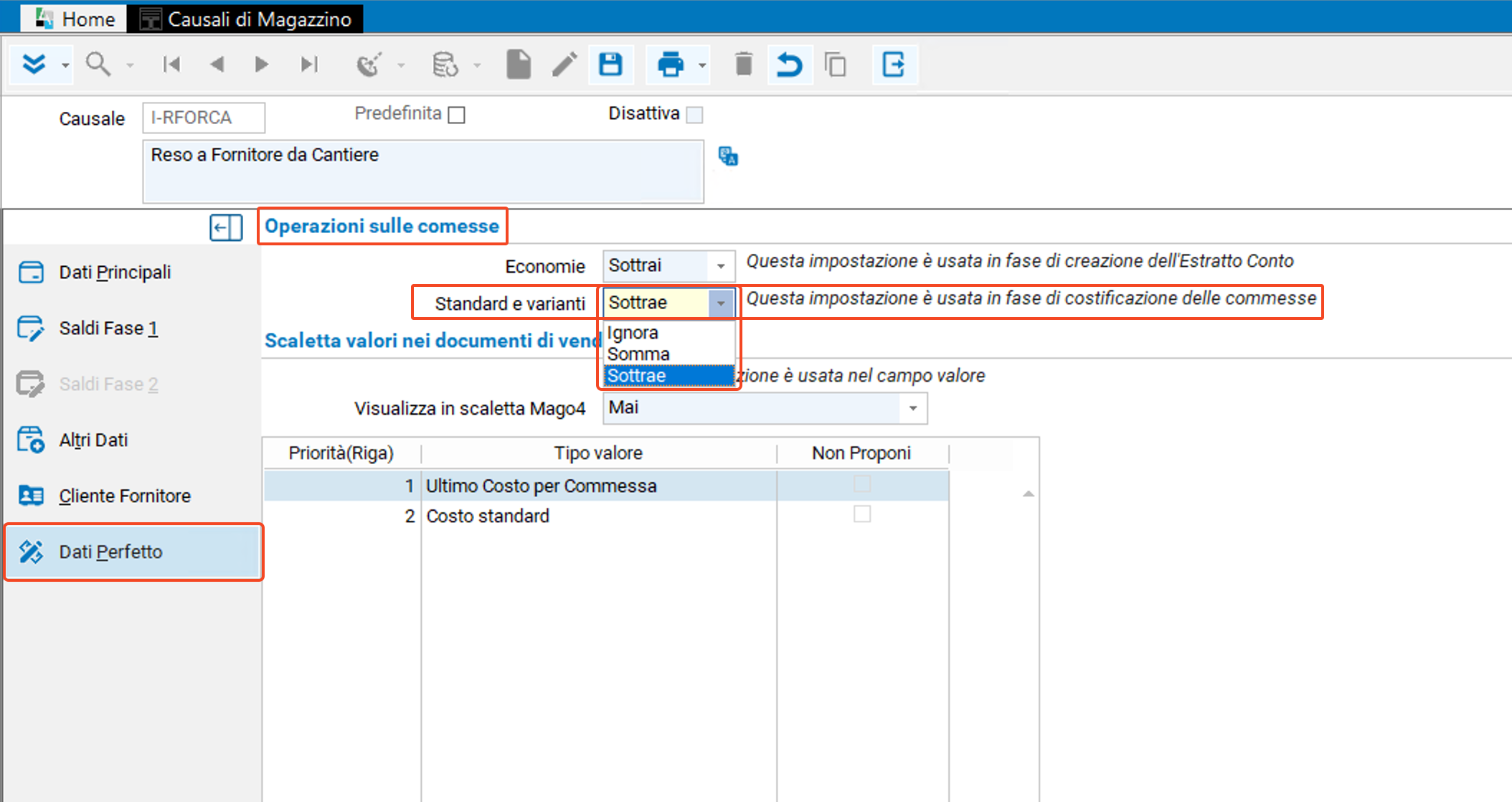Click the database tools icon
The height and width of the screenshot is (802, 1512).
click(x=445, y=65)
